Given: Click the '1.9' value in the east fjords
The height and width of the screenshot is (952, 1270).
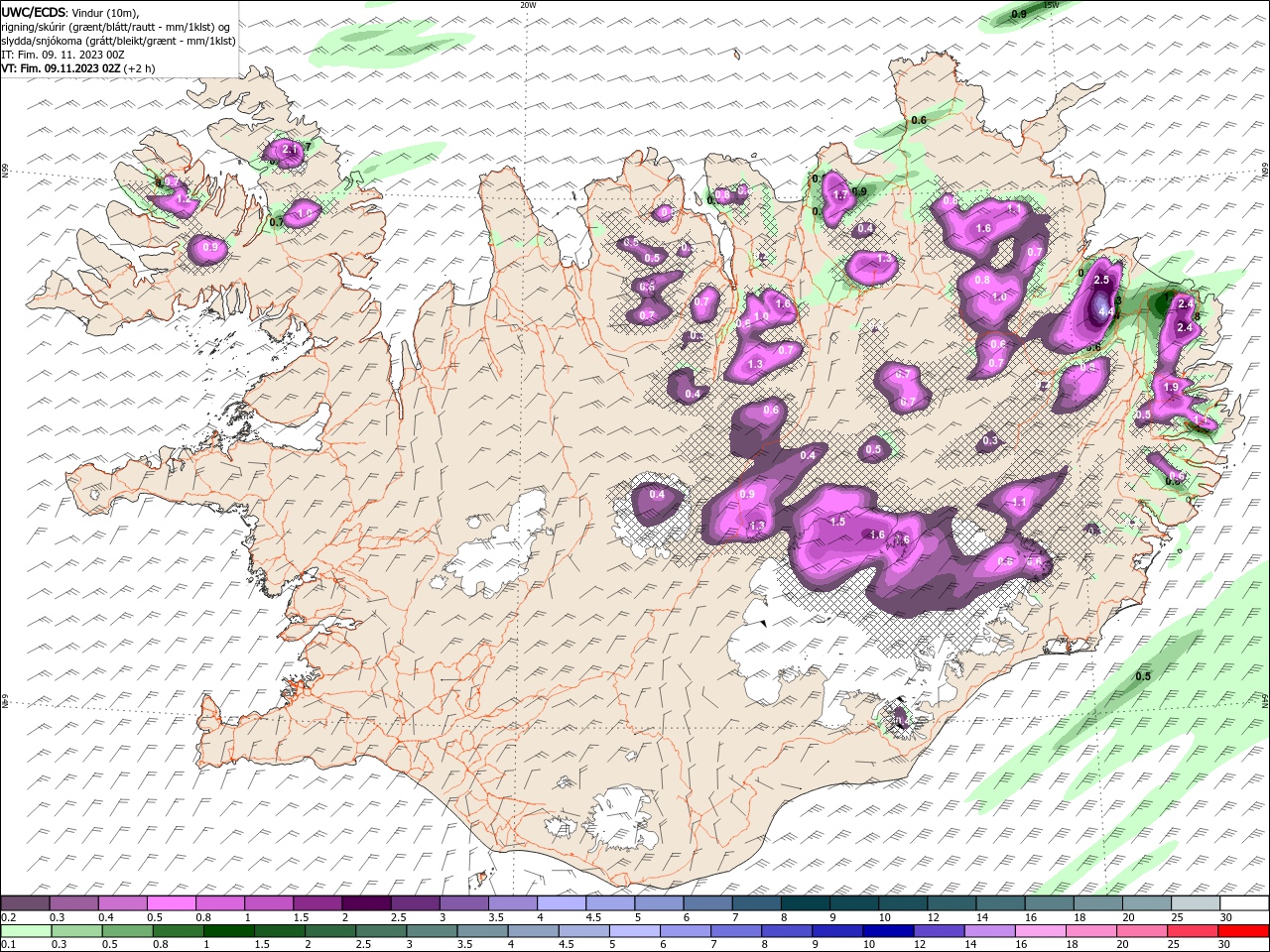Looking at the screenshot, I should [x=1171, y=388].
